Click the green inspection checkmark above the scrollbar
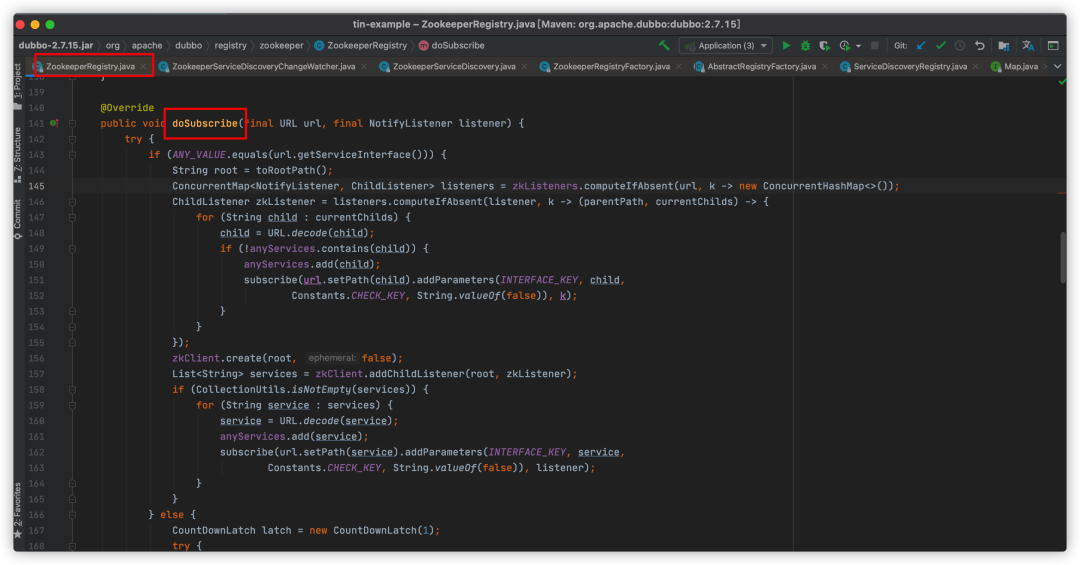This screenshot has height=565, width=1080. tap(1062, 82)
